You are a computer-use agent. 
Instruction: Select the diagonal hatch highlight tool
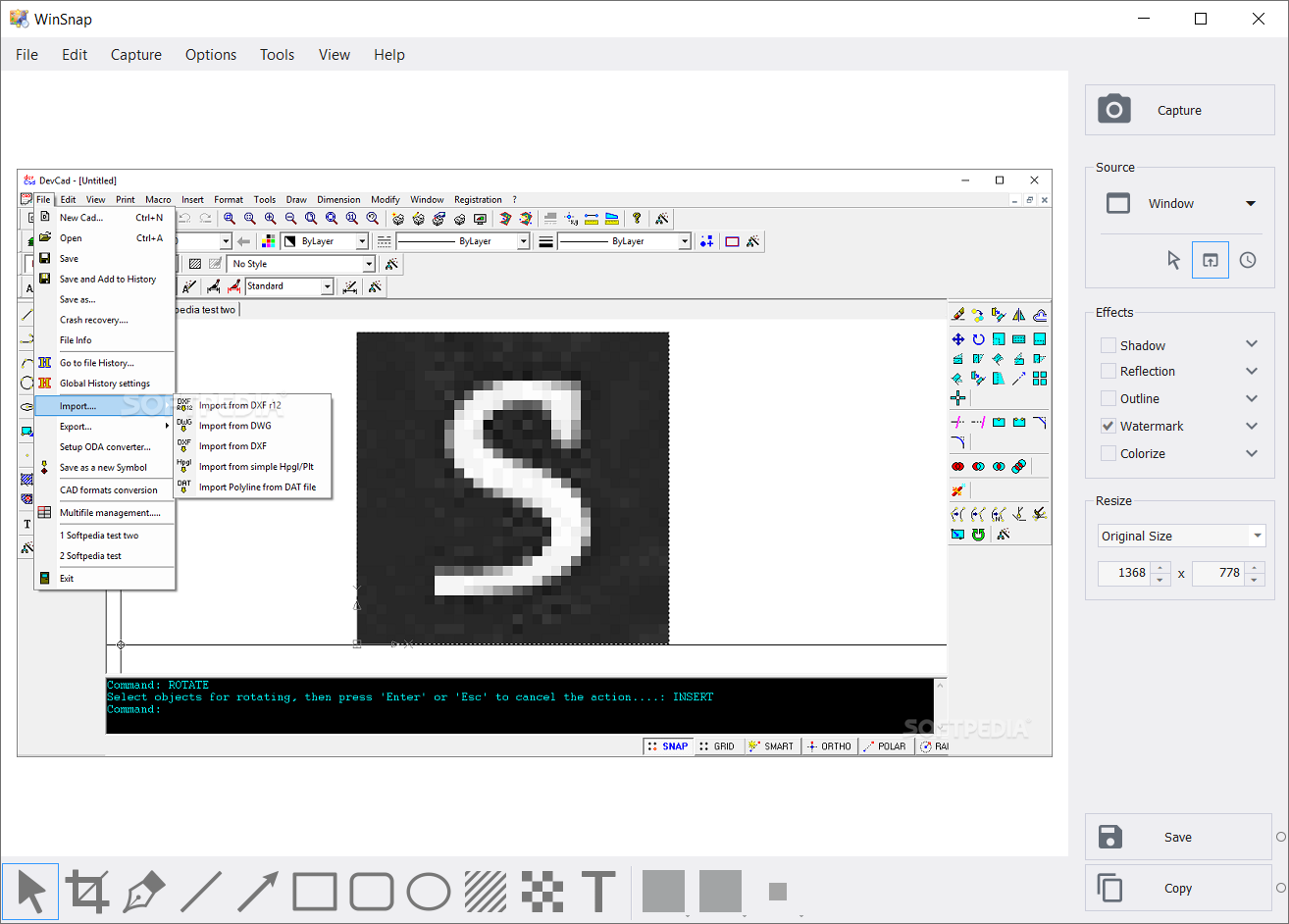point(486,892)
